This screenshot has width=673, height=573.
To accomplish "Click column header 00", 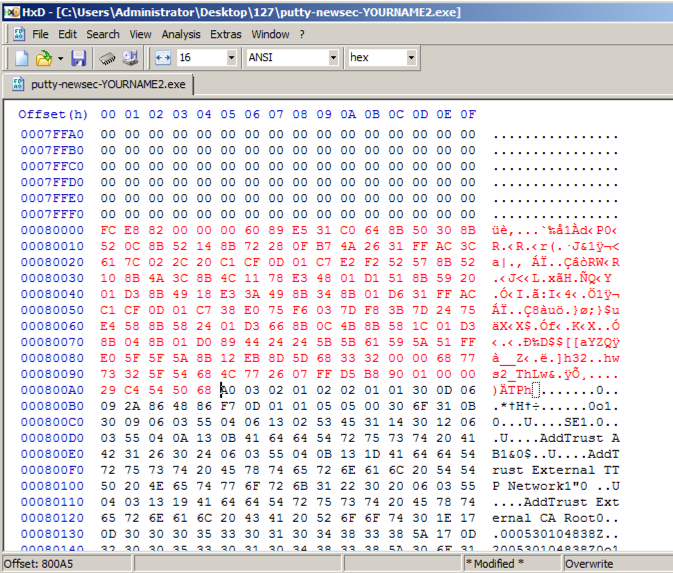I will (x=108, y=115).
